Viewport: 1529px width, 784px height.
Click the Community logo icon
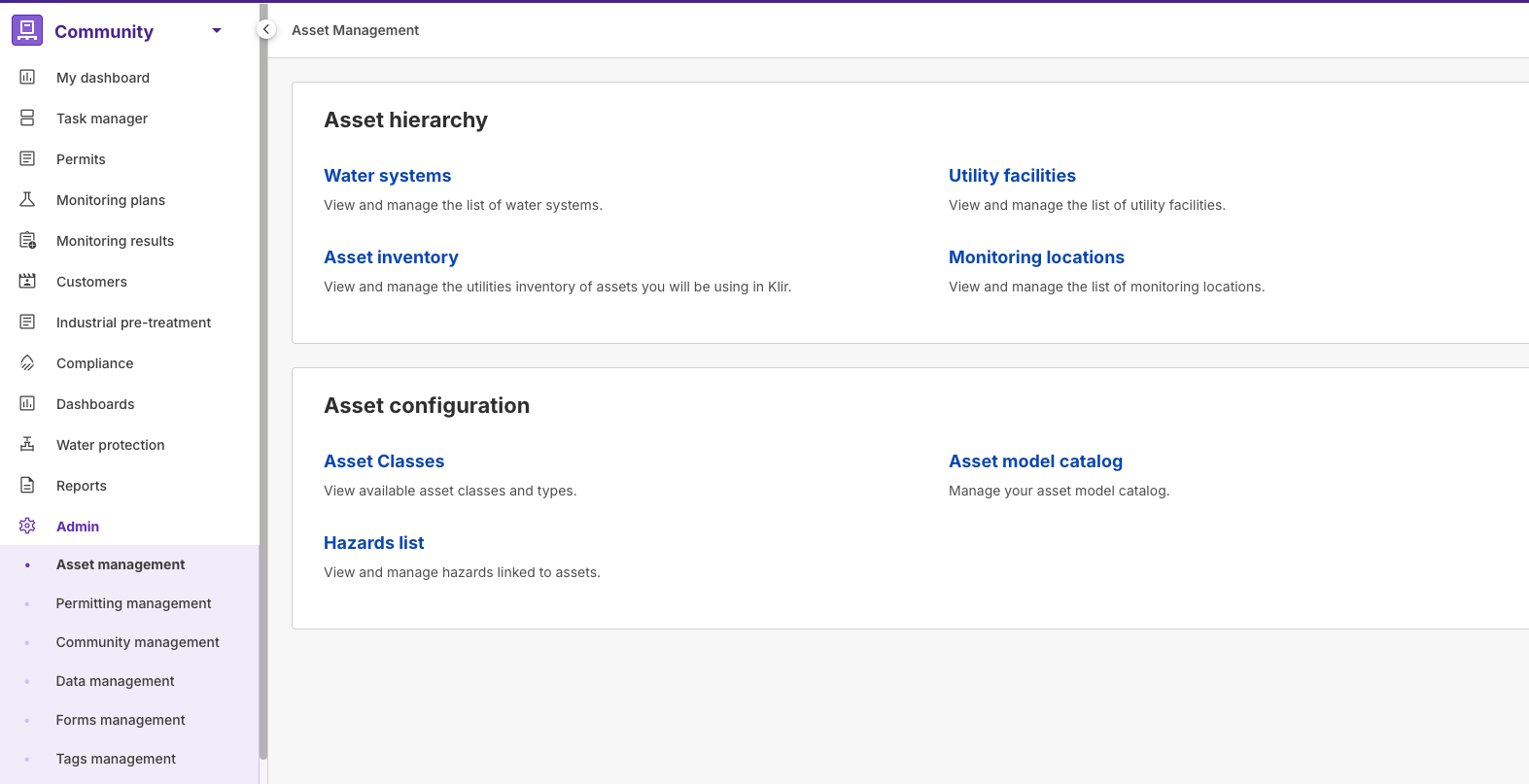[x=27, y=30]
